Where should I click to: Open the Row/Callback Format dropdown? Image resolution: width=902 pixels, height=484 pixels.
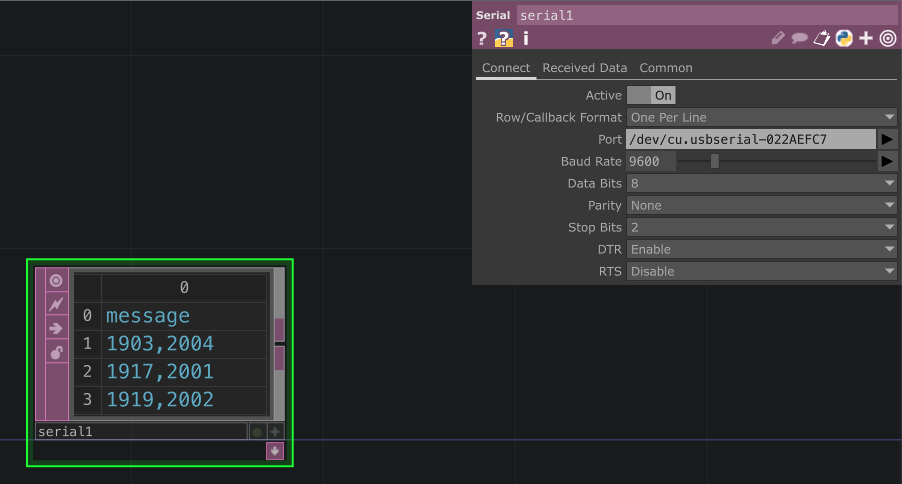[x=761, y=117]
